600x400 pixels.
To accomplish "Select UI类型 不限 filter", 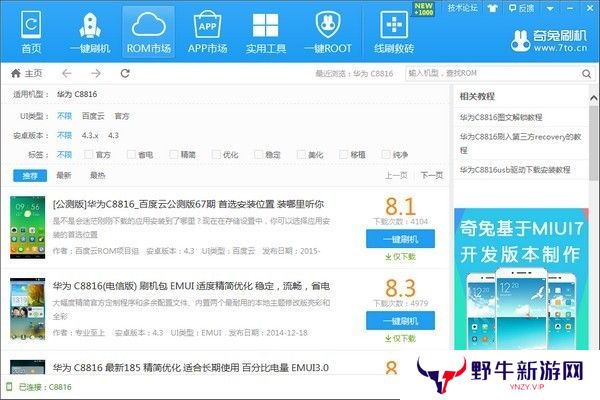I will coord(64,116).
